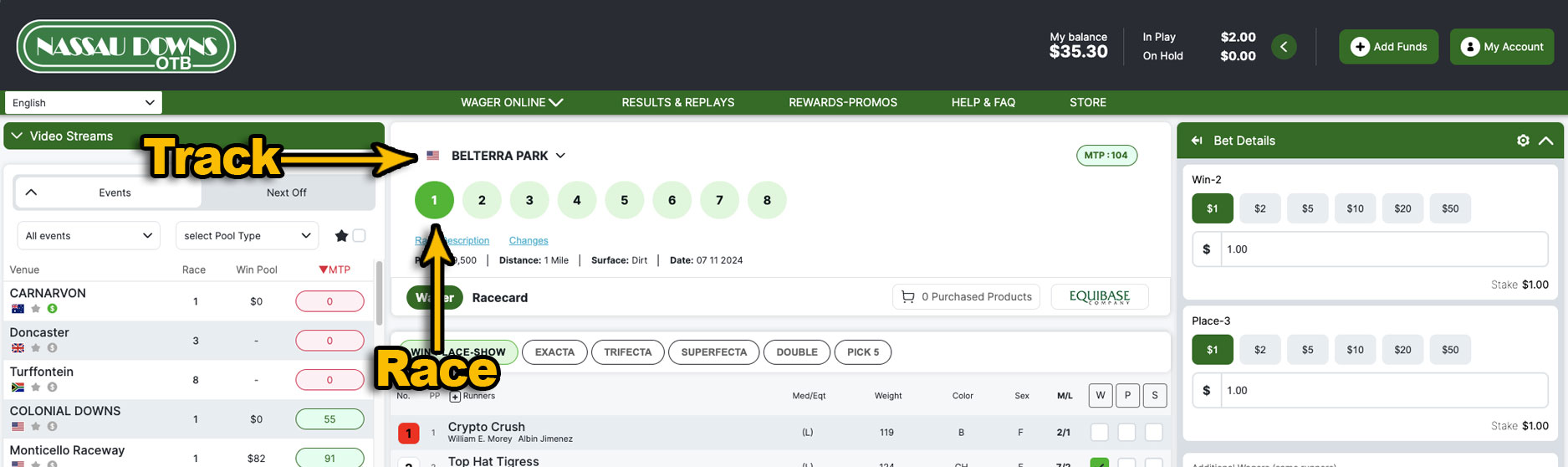Collapse Bet Details panel chevron
Viewport: 1568px width, 467px height.
1545,141
